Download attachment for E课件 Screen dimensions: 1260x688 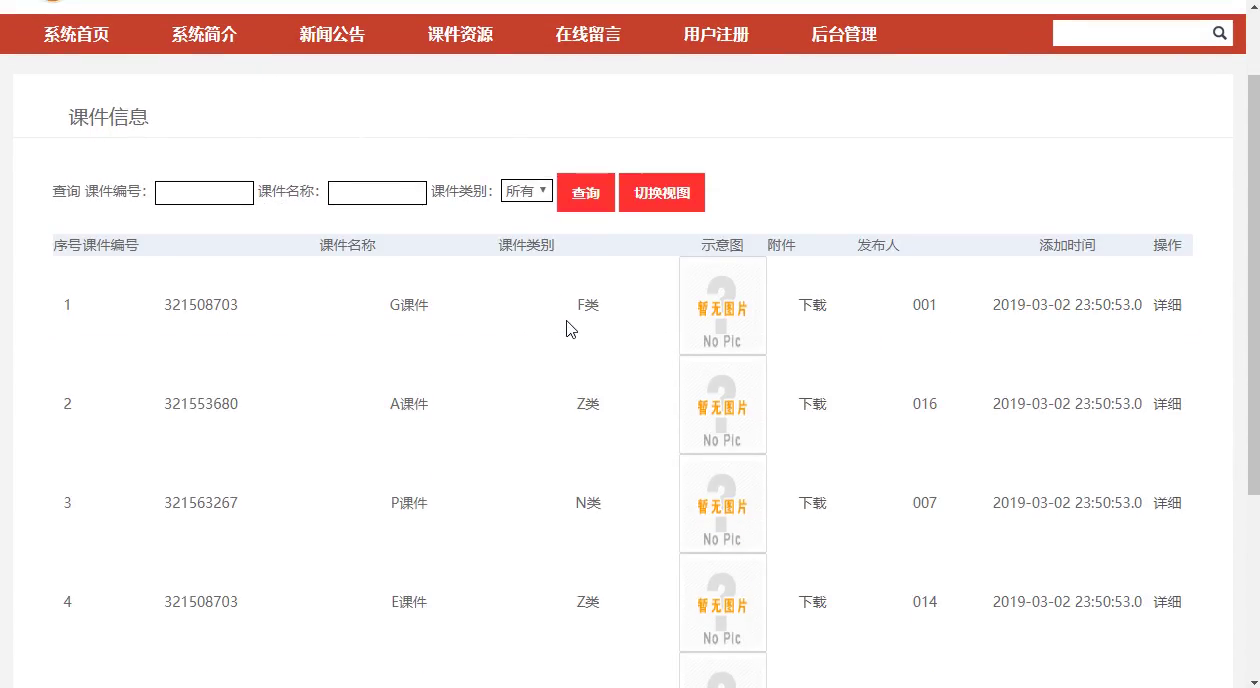pos(813,602)
